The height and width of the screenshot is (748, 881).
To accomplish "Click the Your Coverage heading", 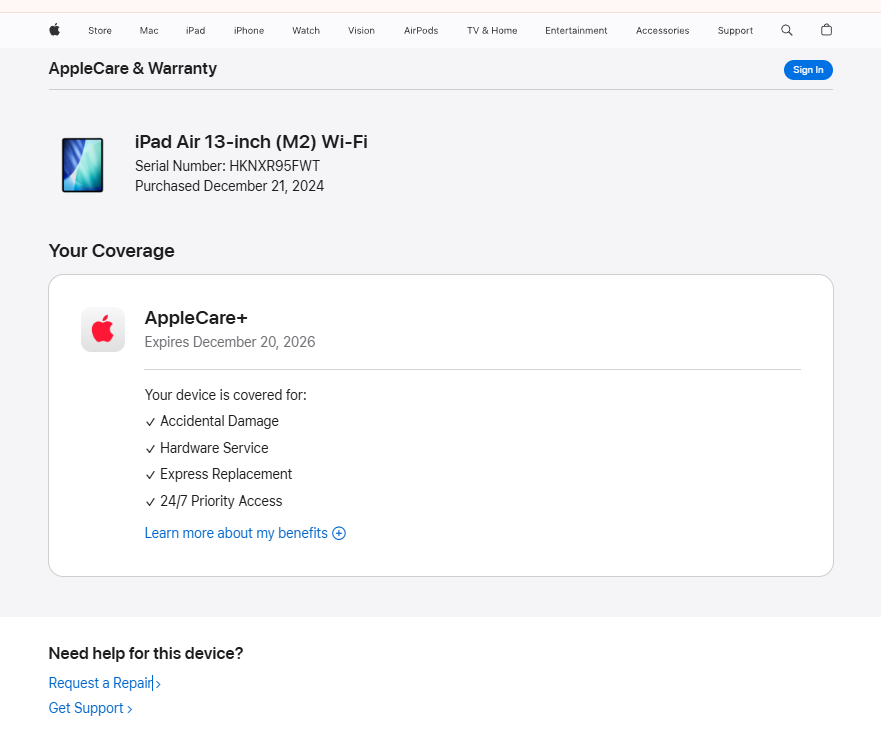I will [x=112, y=251].
